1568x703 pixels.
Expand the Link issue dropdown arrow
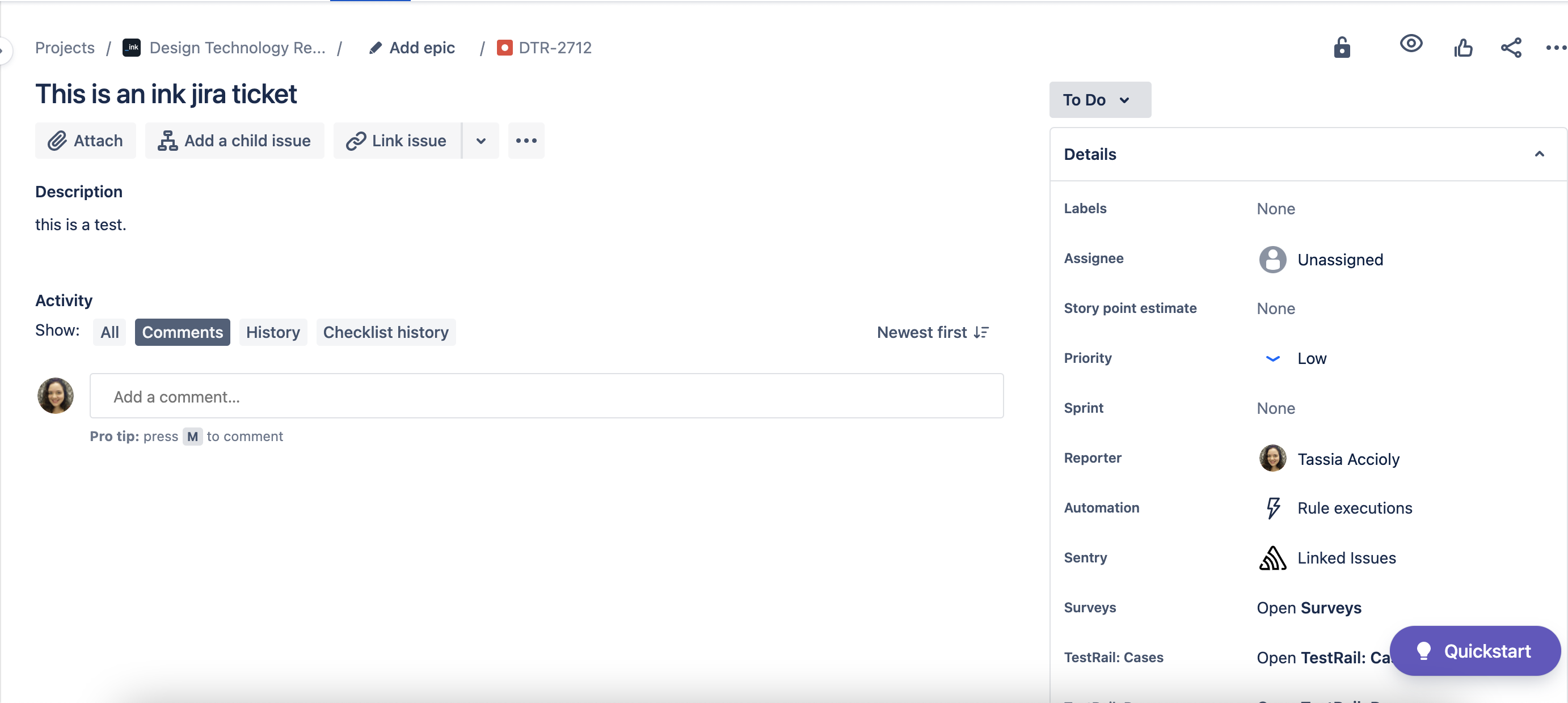pyautogui.click(x=481, y=141)
